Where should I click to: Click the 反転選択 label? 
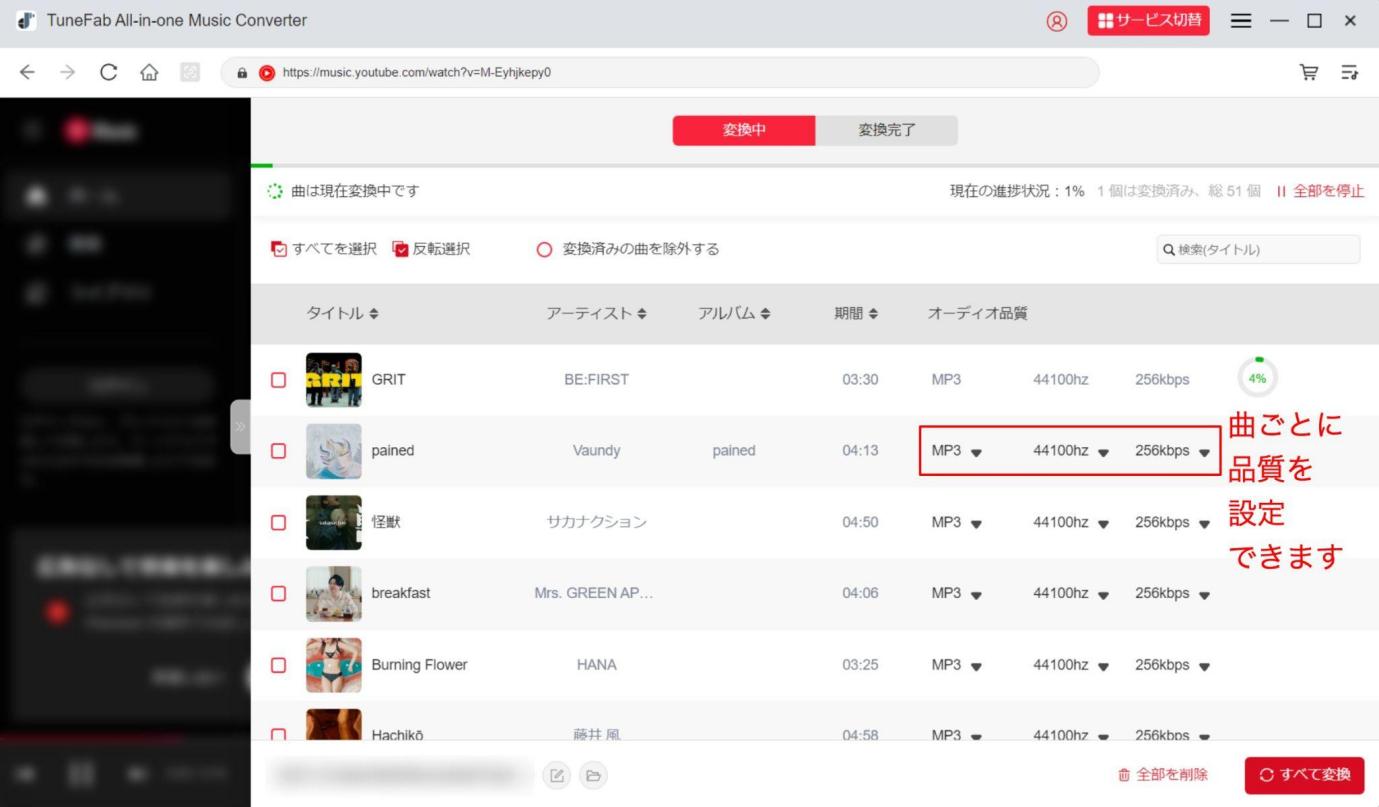tap(441, 249)
